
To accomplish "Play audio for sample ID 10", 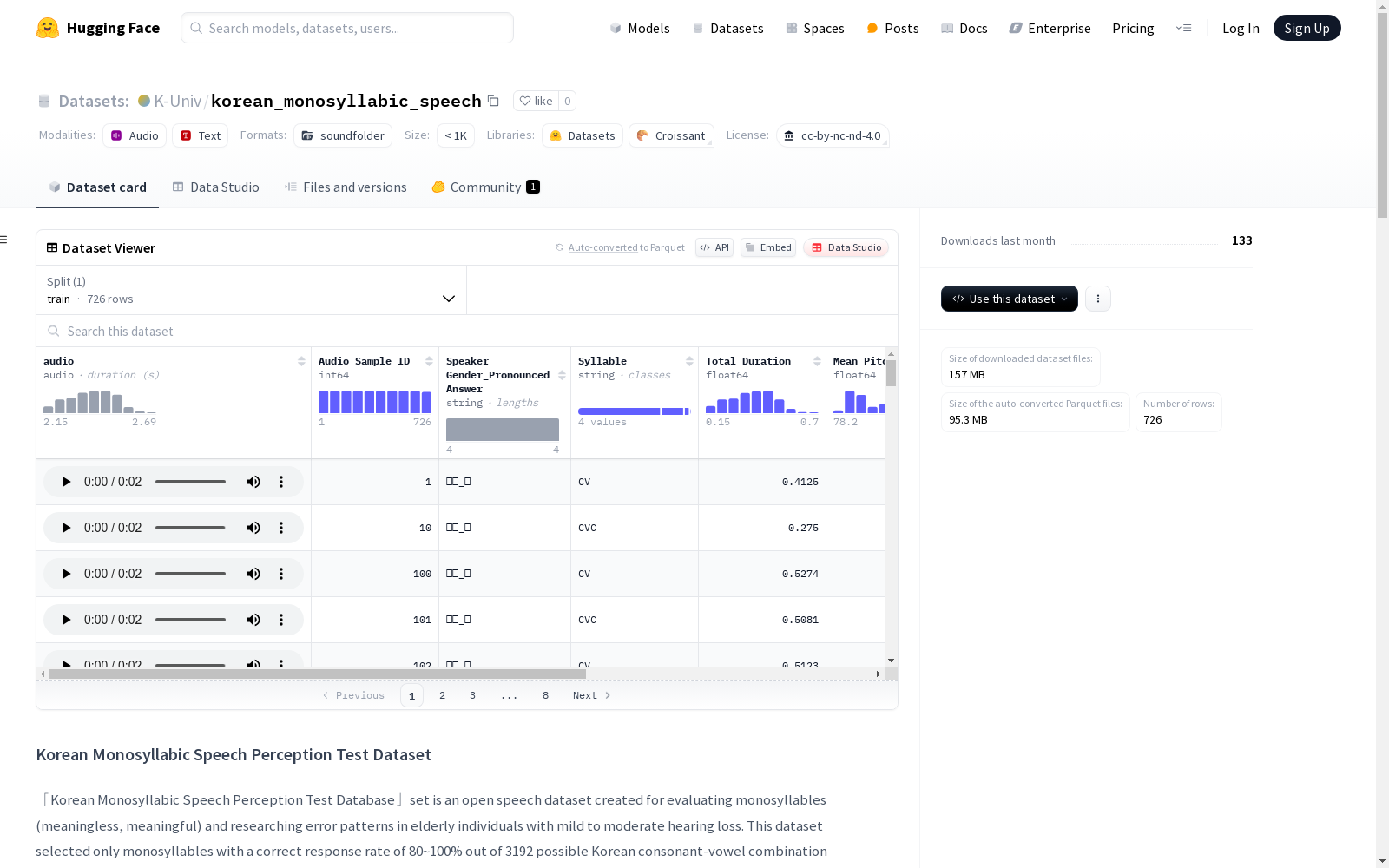I will pos(66,528).
